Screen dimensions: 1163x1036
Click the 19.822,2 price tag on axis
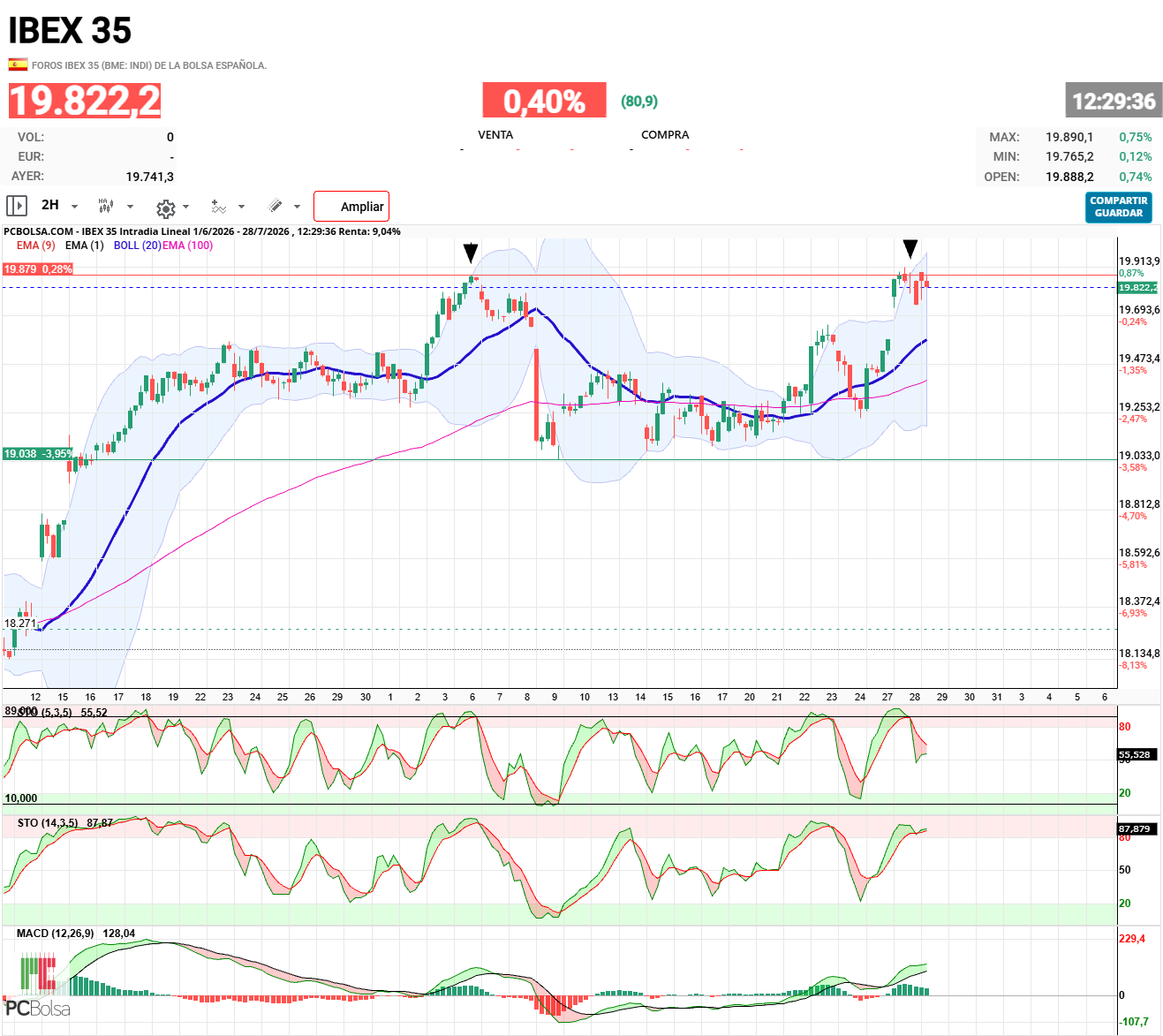tap(1137, 287)
